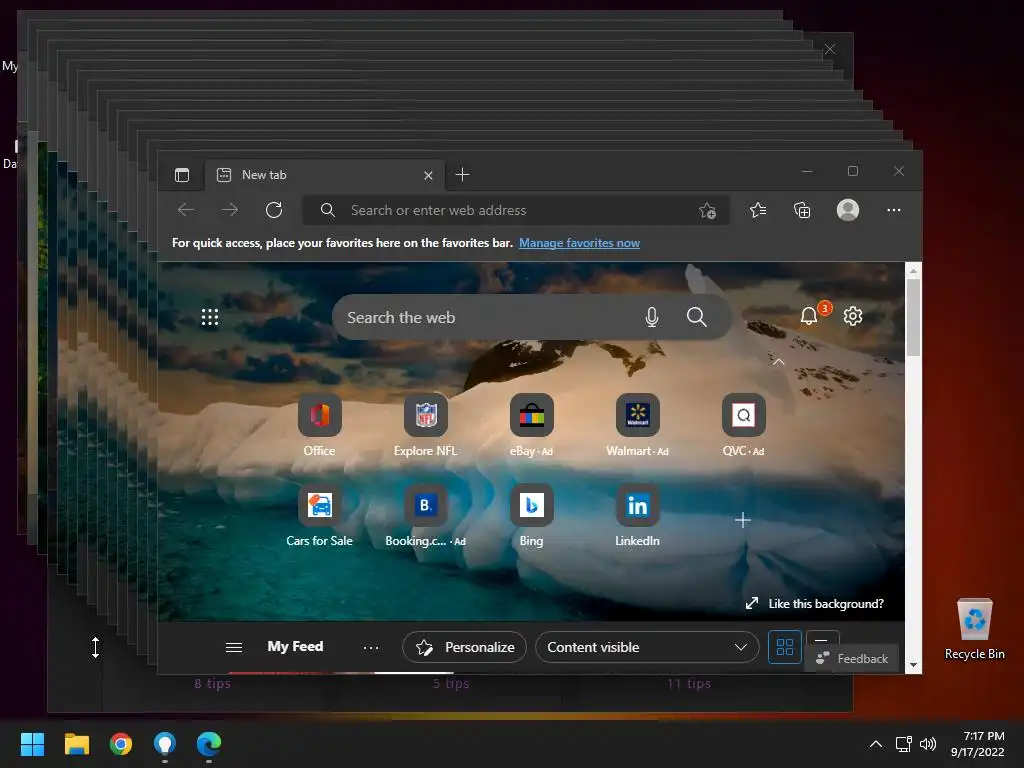Open the QVC quick link
The image size is (1024, 768).
(x=743, y=425)
